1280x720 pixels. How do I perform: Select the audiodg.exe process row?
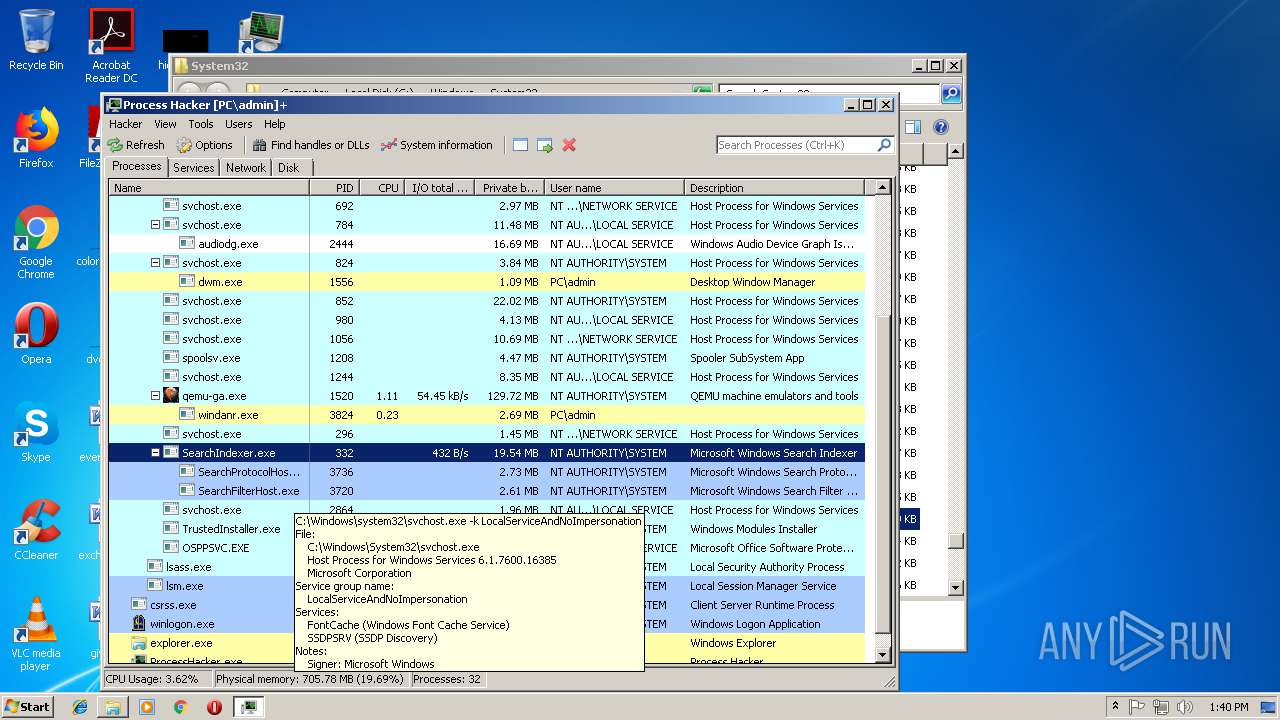click(x=487, y=244)
